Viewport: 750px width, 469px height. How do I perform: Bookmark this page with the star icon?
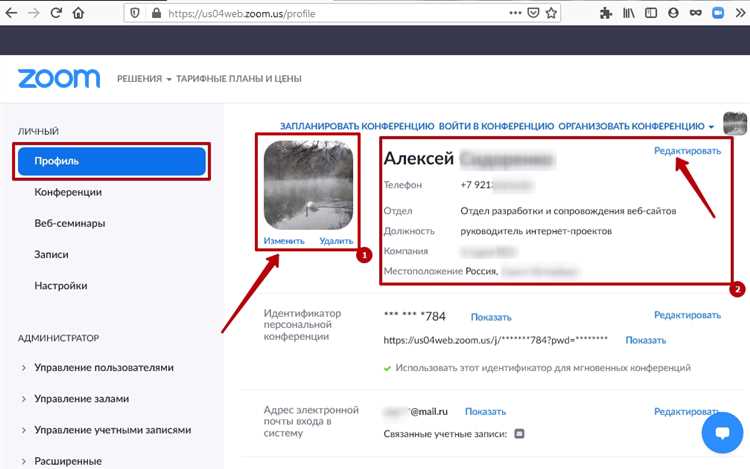[551, 13]
